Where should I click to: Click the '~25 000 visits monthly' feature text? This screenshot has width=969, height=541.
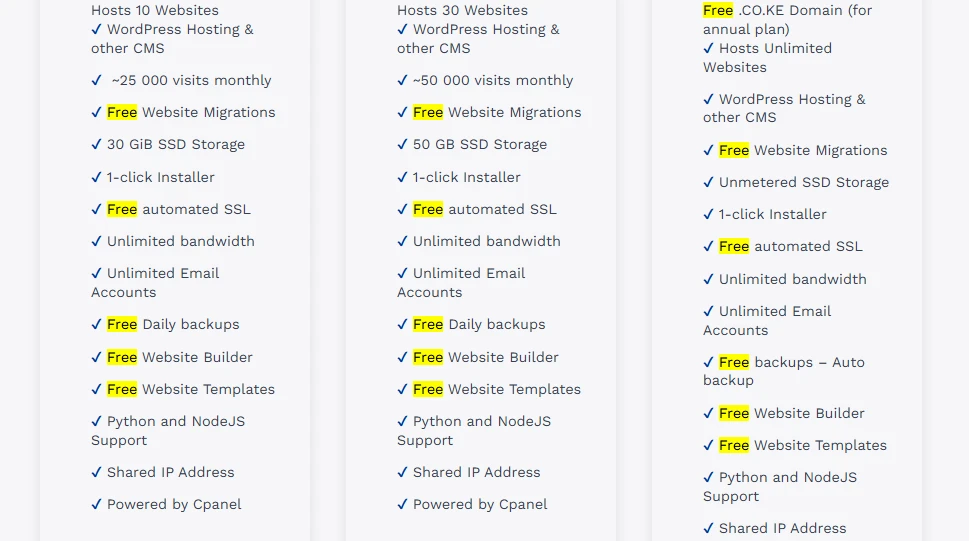(x=192, y=80)
